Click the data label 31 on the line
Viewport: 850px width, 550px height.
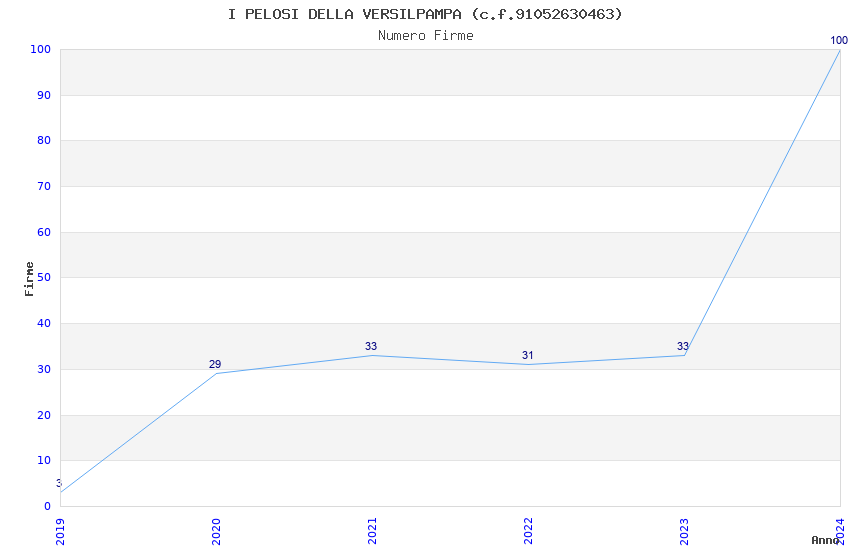tap(528, 356)
